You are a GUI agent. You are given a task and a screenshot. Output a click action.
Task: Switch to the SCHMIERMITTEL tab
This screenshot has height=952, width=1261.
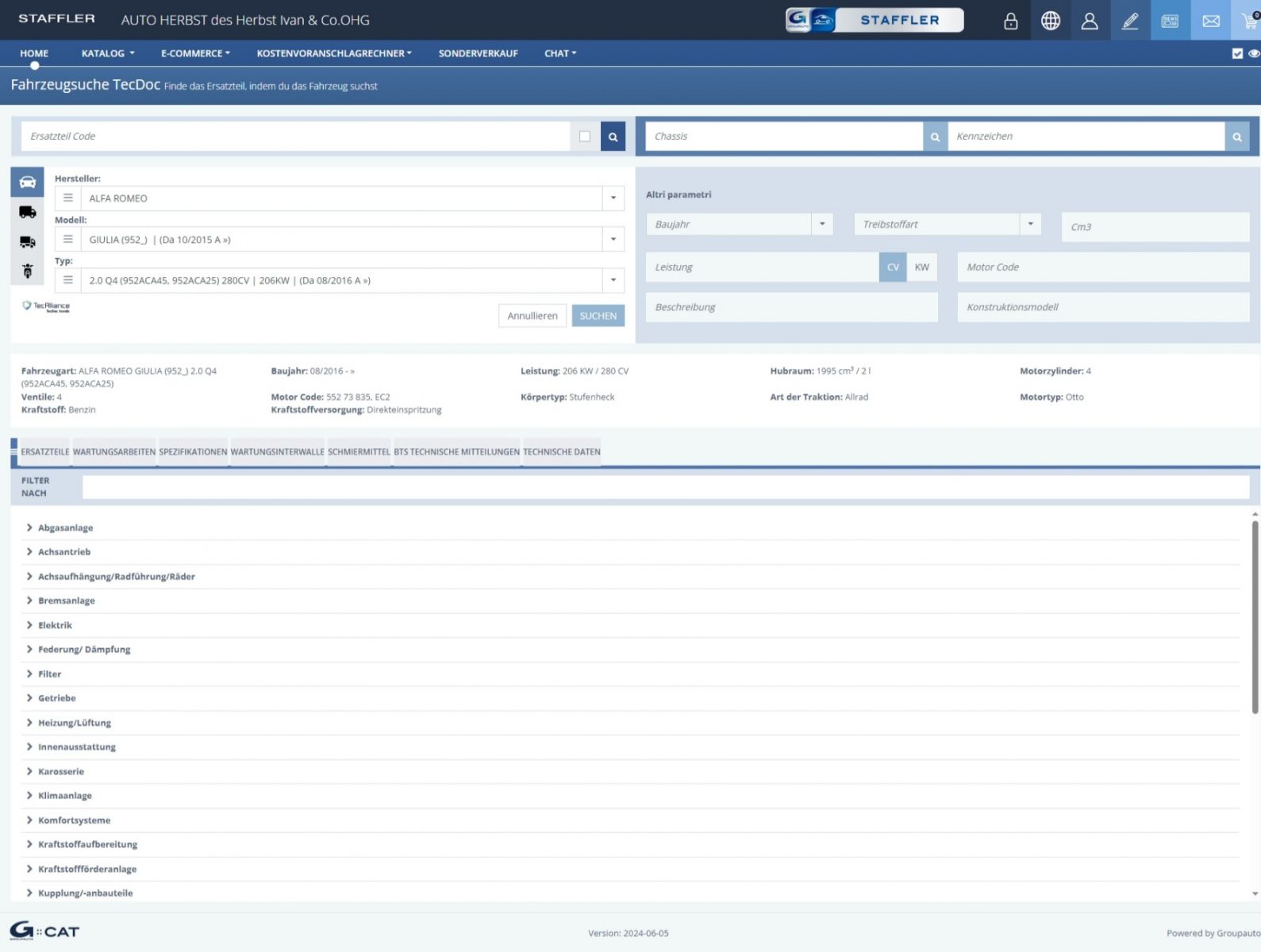click(359, 452)
